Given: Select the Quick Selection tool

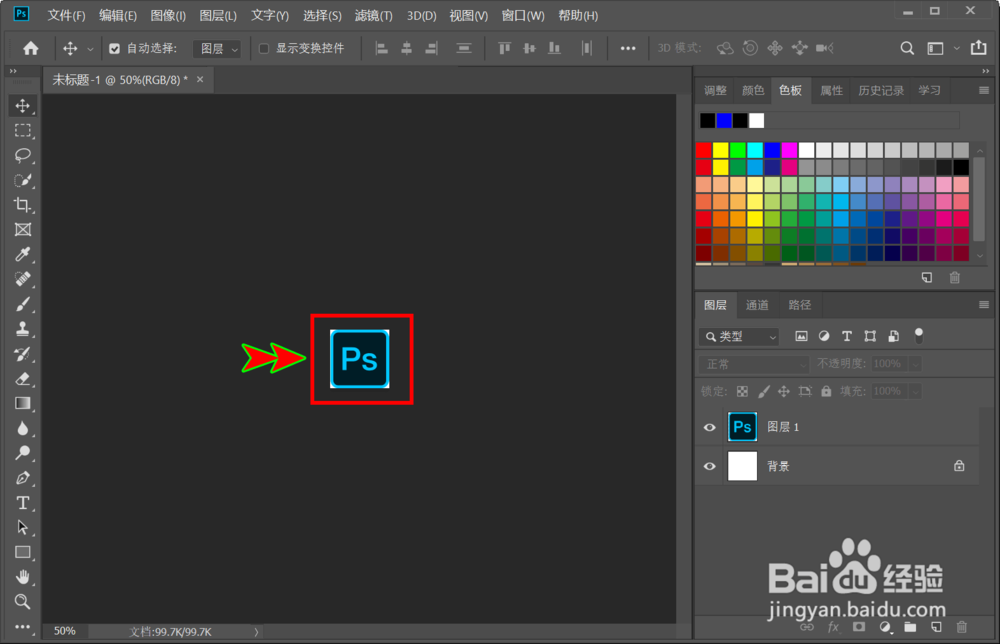Looking at the screenshot, I should point(23,180).
